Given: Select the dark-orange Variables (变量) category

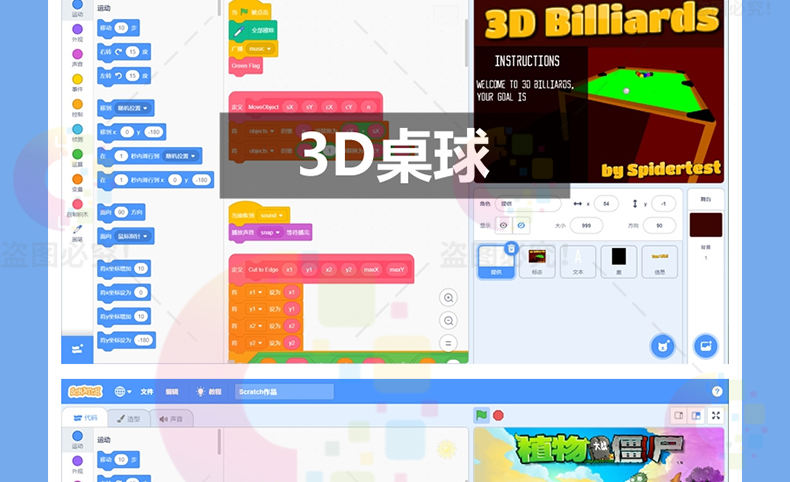Looking at the screenshot, I should pos(77,182).
